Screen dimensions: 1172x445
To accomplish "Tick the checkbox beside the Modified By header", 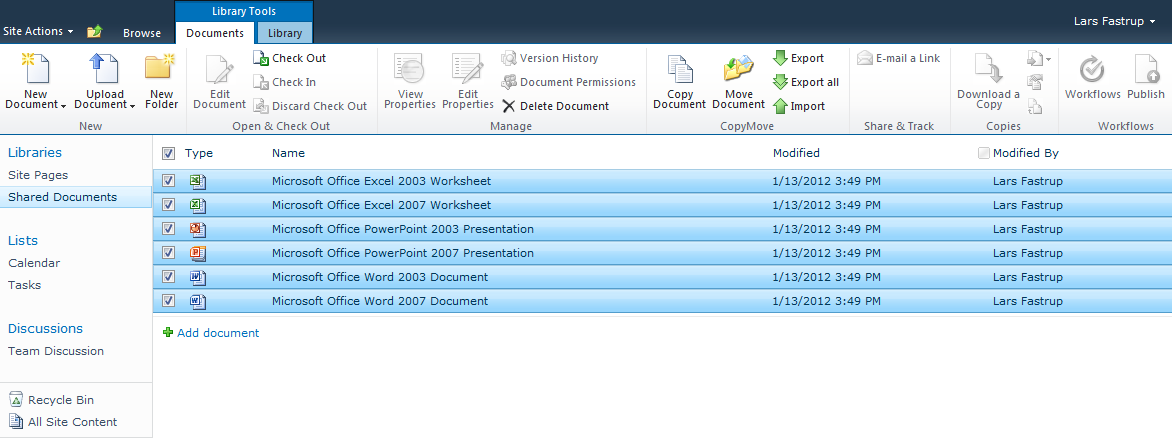I will (984, 153).
